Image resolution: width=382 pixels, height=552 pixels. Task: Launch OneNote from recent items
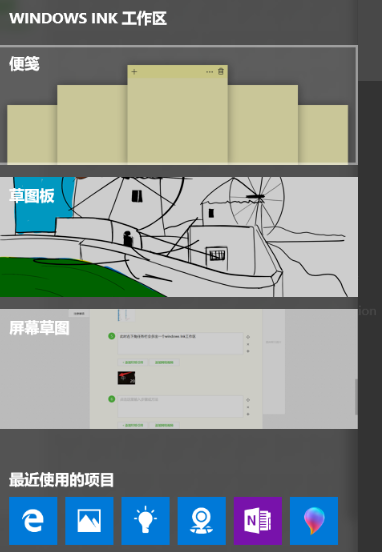(258, 521)
